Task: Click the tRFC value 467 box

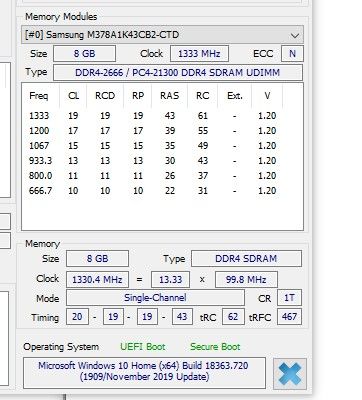Action: (x=289, y=317)
